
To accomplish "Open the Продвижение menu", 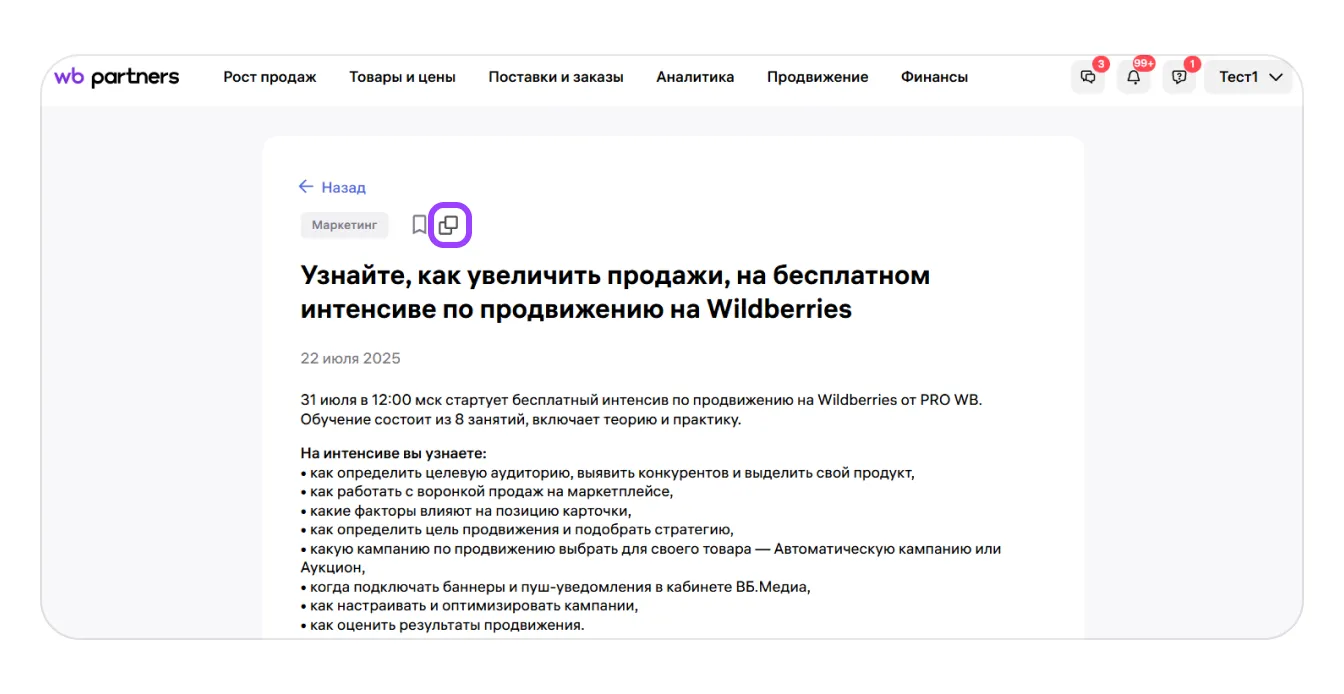I will 817,77.
